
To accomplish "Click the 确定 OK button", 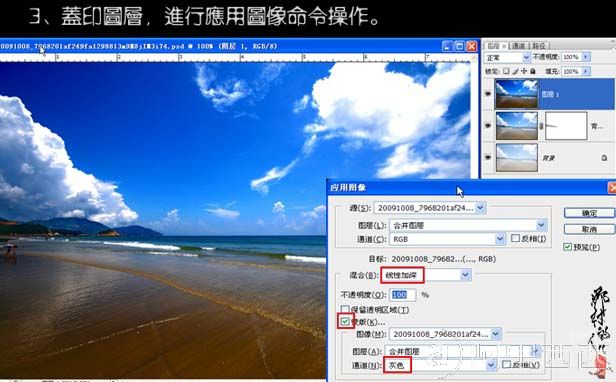I will [x=589, y=213].
